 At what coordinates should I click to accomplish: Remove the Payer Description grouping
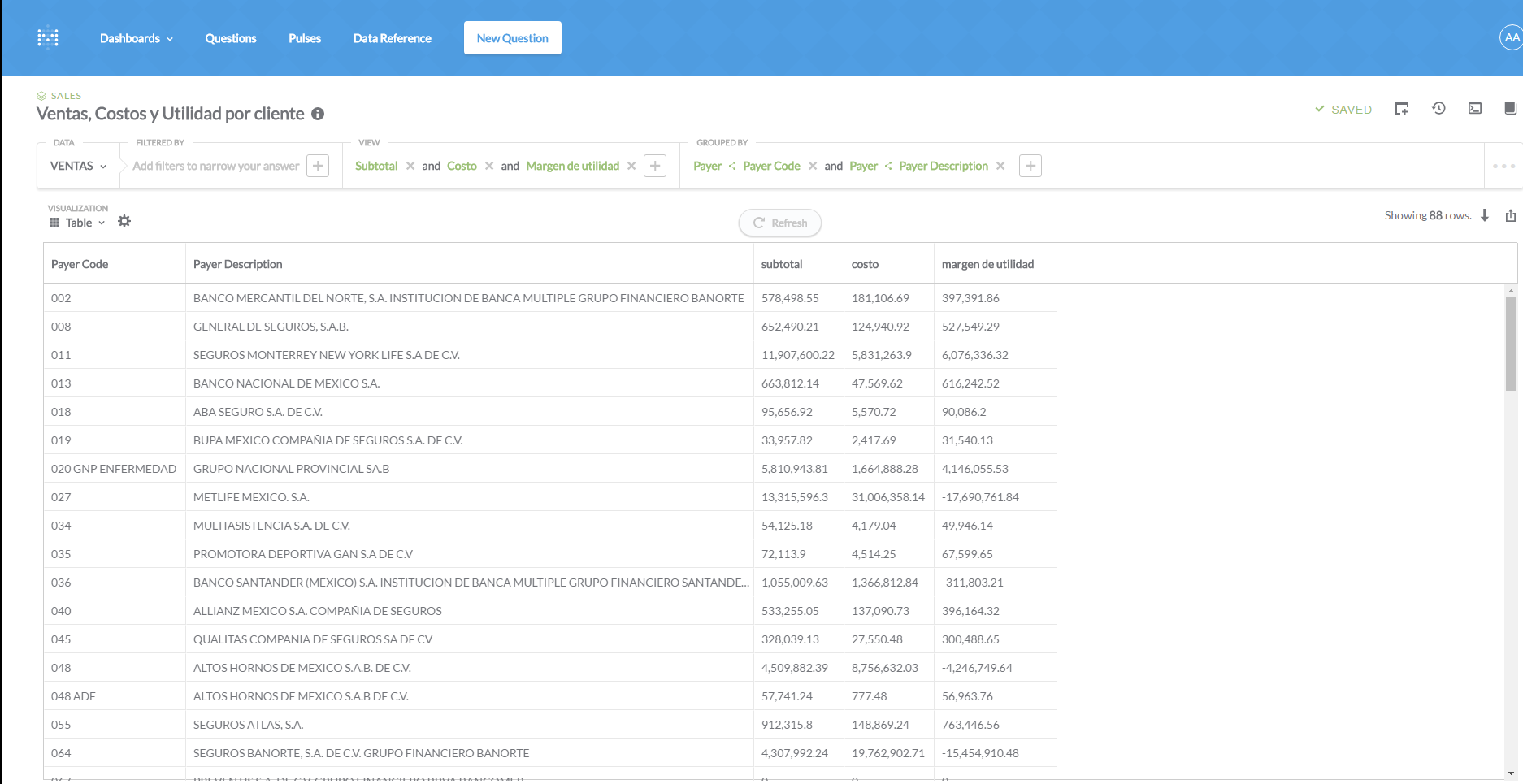coord(1000,166)
